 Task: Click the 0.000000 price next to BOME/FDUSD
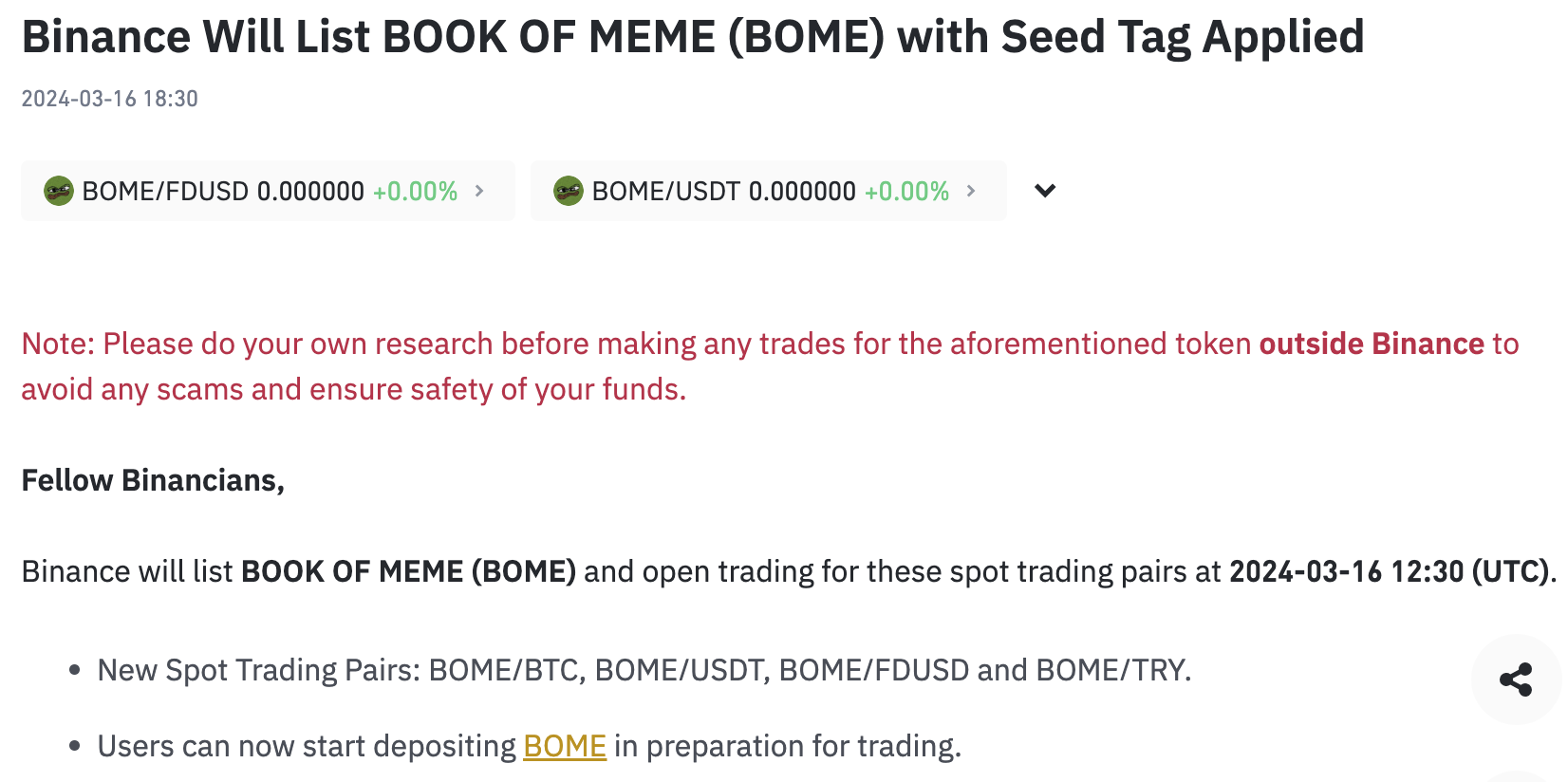coord(311,192)
